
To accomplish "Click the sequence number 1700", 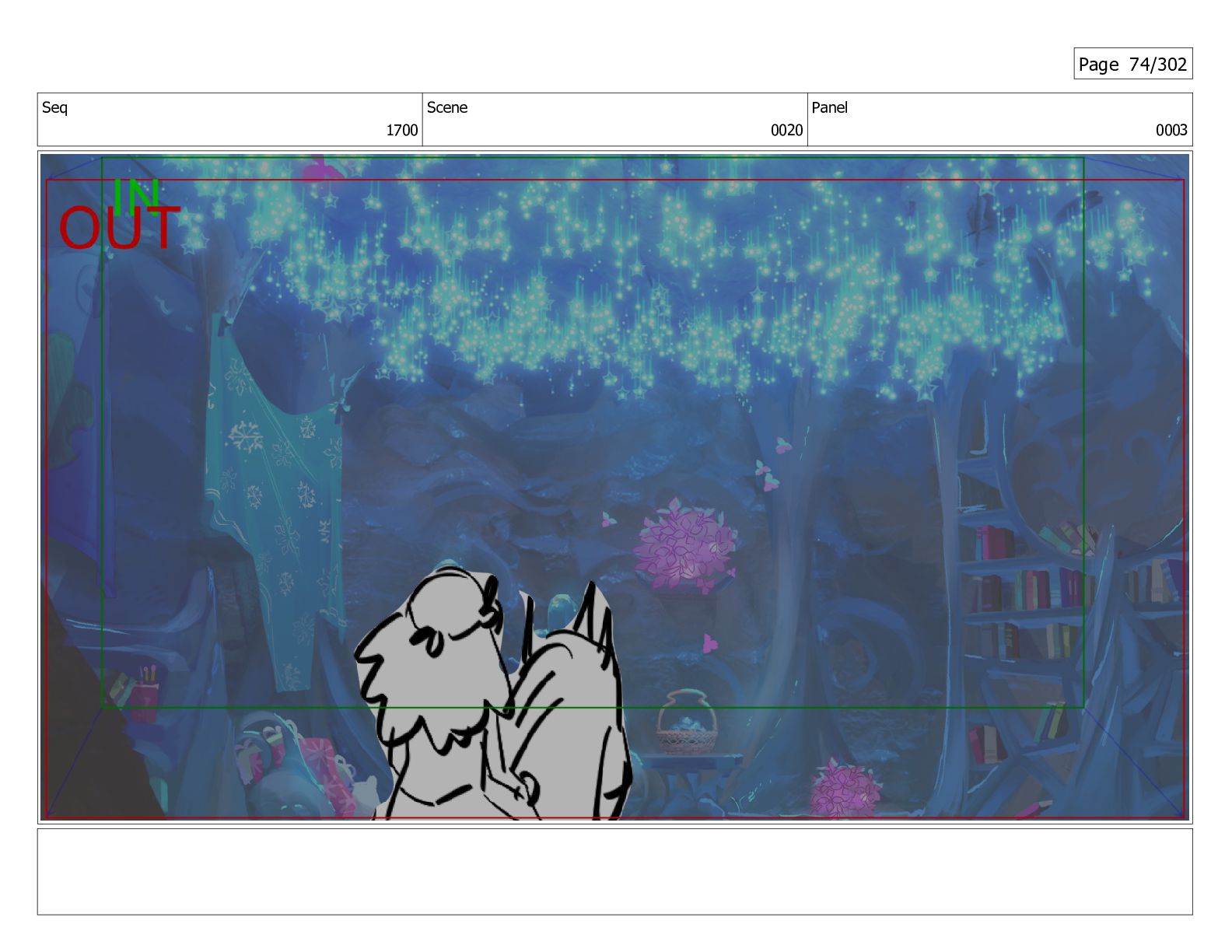I will click(402, 130).
